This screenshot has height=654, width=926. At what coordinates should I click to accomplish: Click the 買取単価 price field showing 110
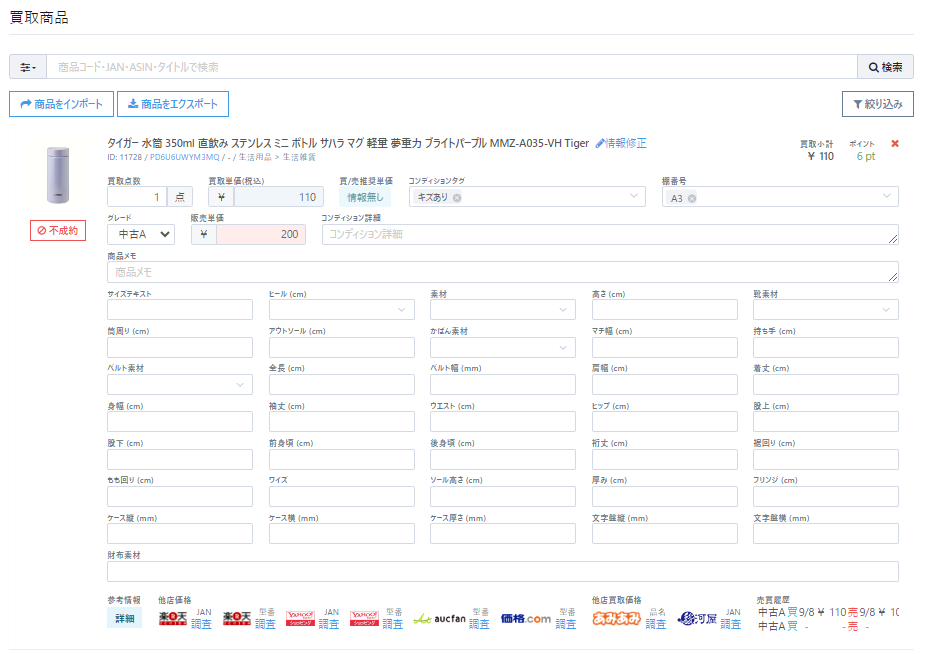pos(279,197)
